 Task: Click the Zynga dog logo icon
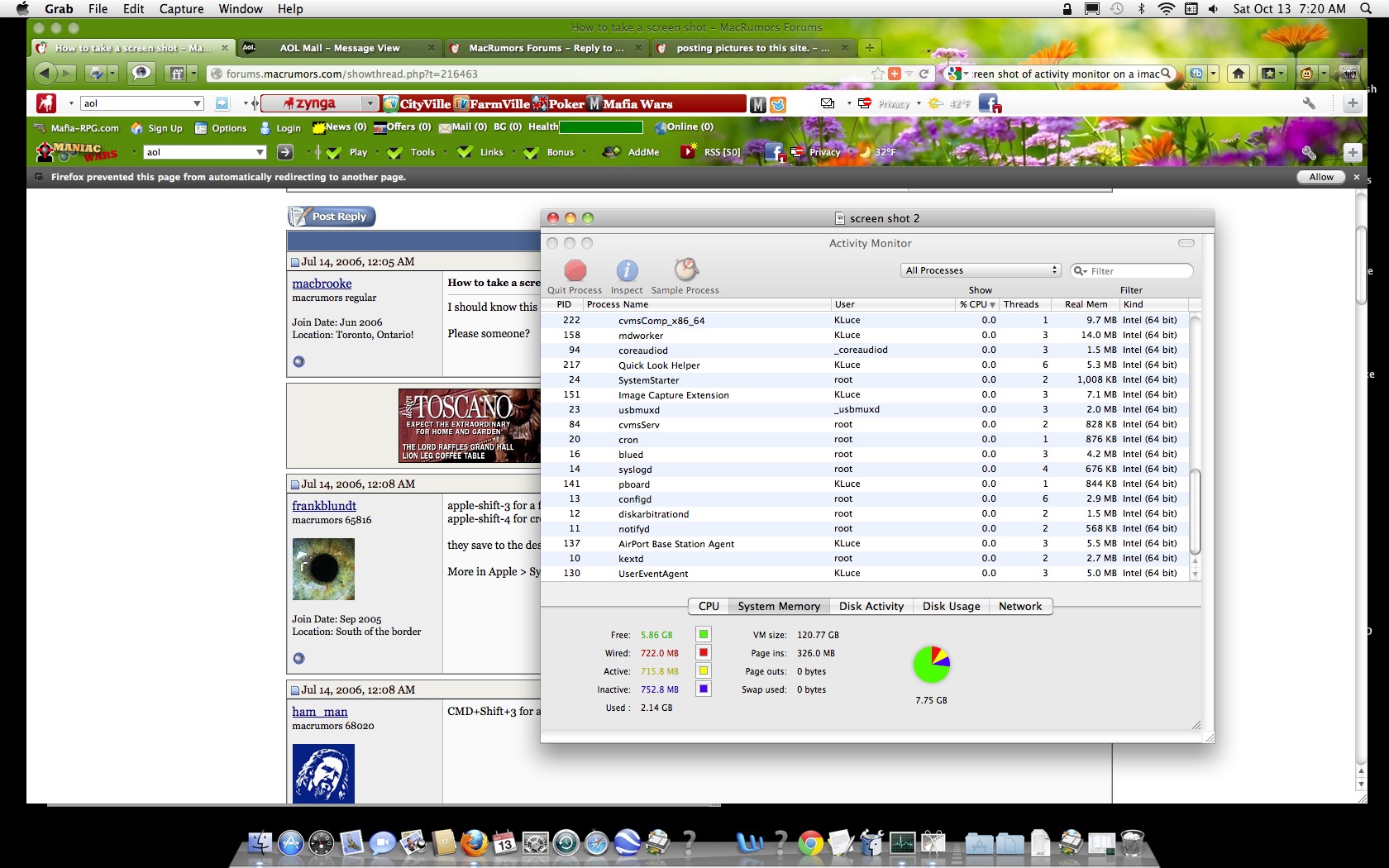coord(46,103)
